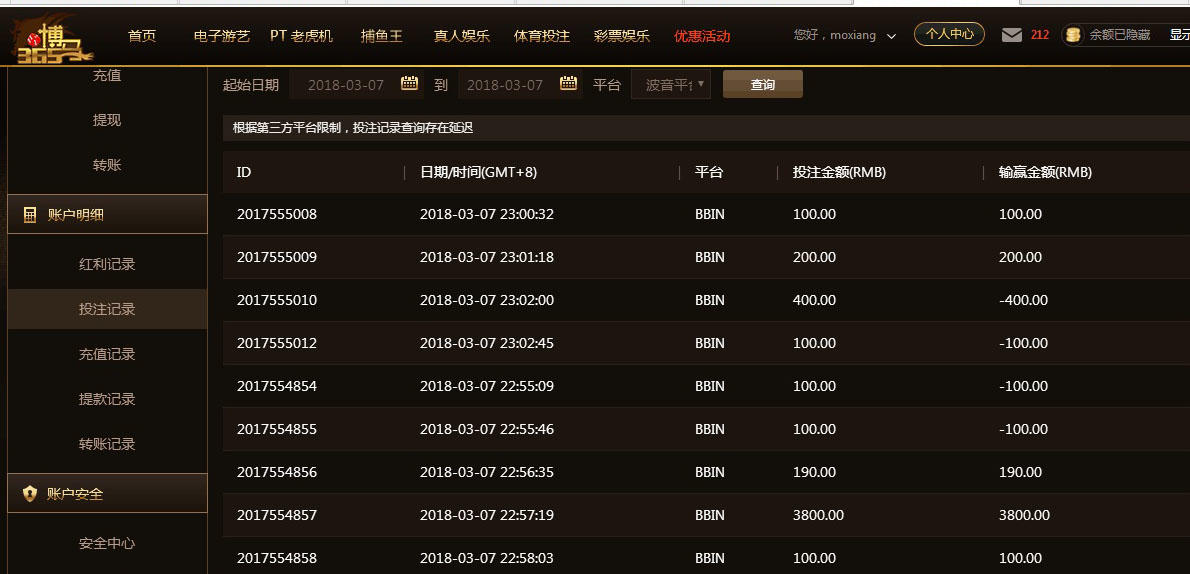Viewport: 1190px width, 574px height.
Task: Open the mail envelope icon
Action: click(1012, 35)
